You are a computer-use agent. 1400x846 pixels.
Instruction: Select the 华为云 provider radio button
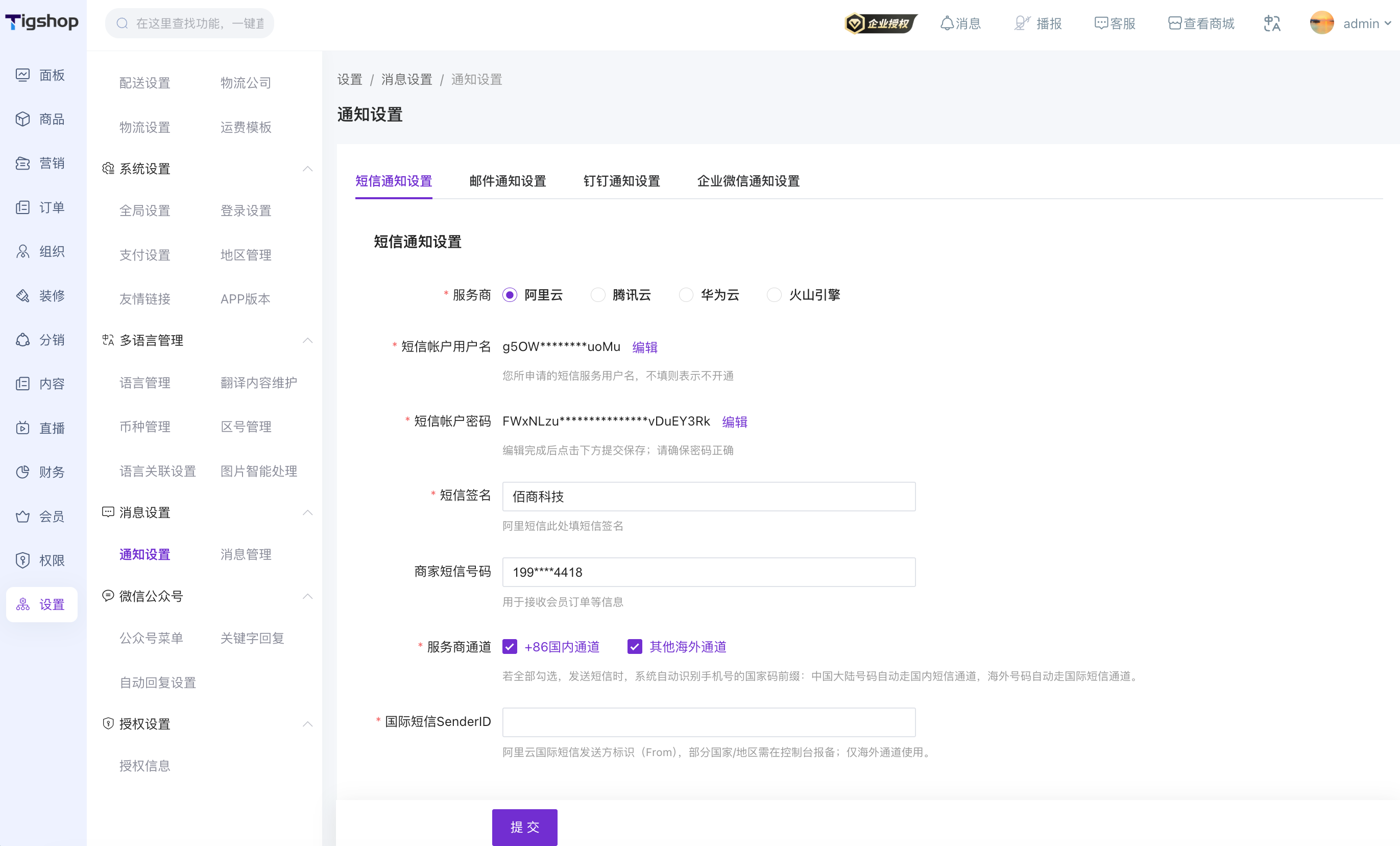coord(686,295)
